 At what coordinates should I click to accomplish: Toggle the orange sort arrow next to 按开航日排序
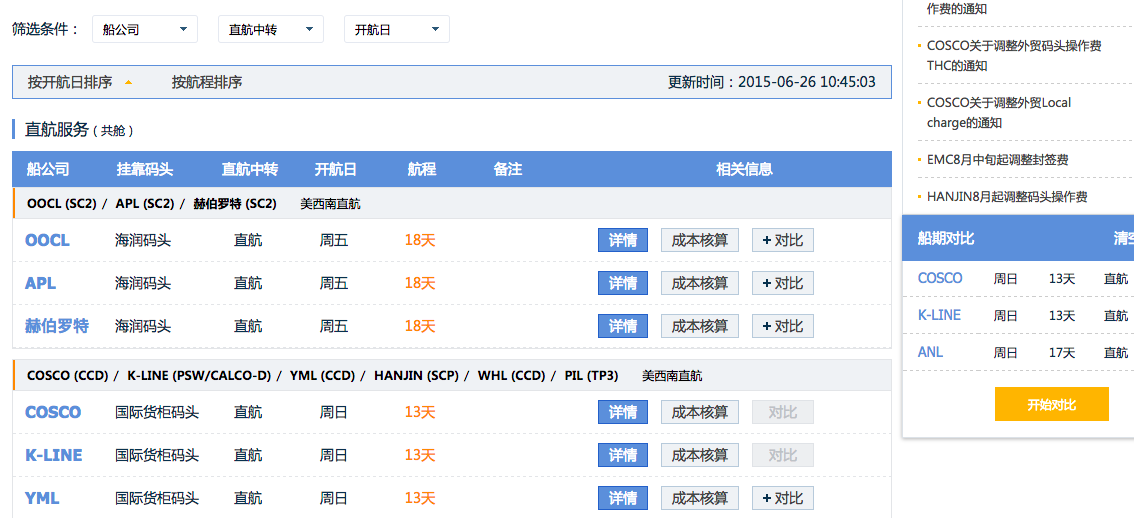click(x=128, y=82)
